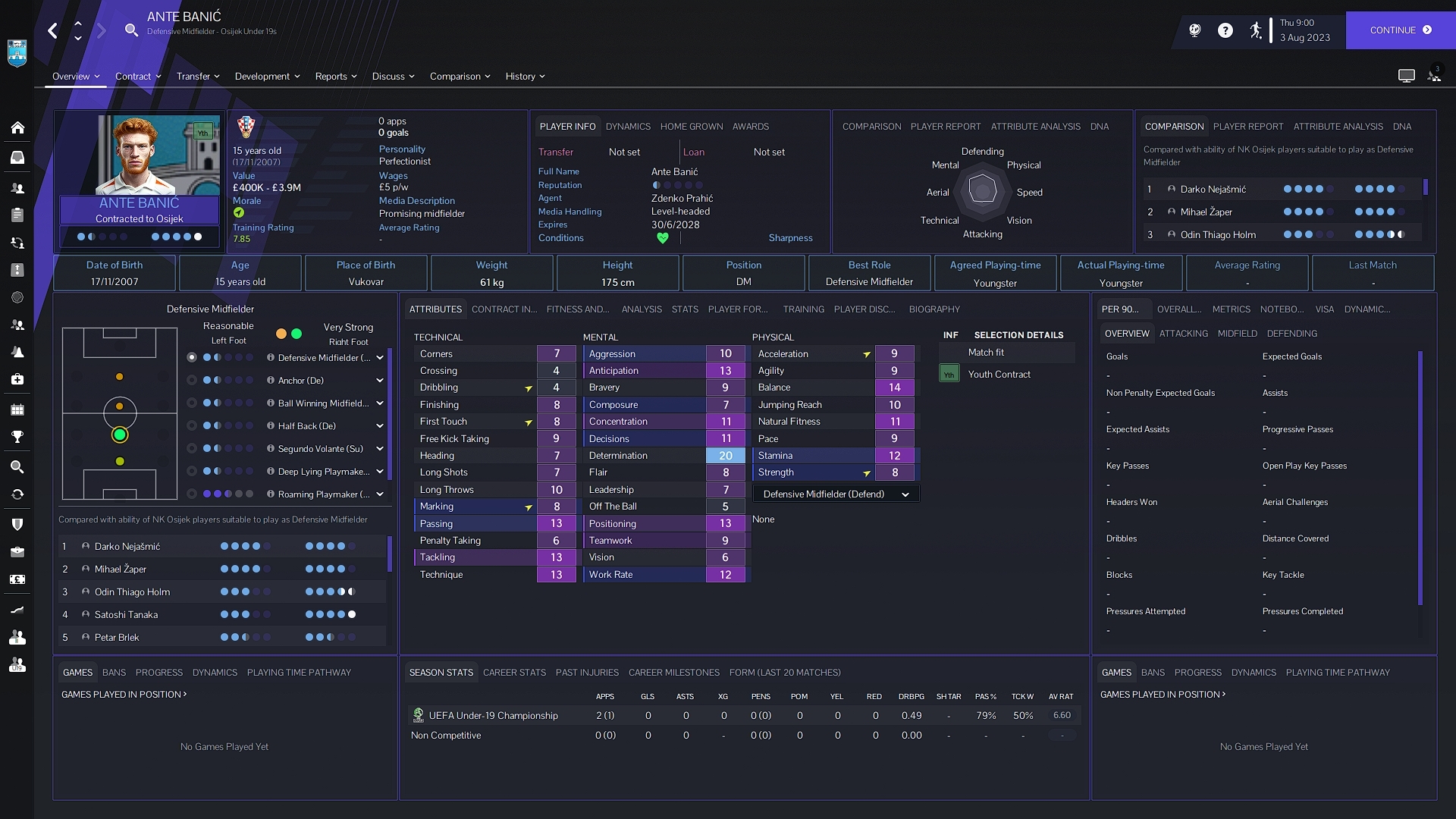
Task: Open Defensive Midfielder (Defend) role dropdown
Action: tap(836, 494)
